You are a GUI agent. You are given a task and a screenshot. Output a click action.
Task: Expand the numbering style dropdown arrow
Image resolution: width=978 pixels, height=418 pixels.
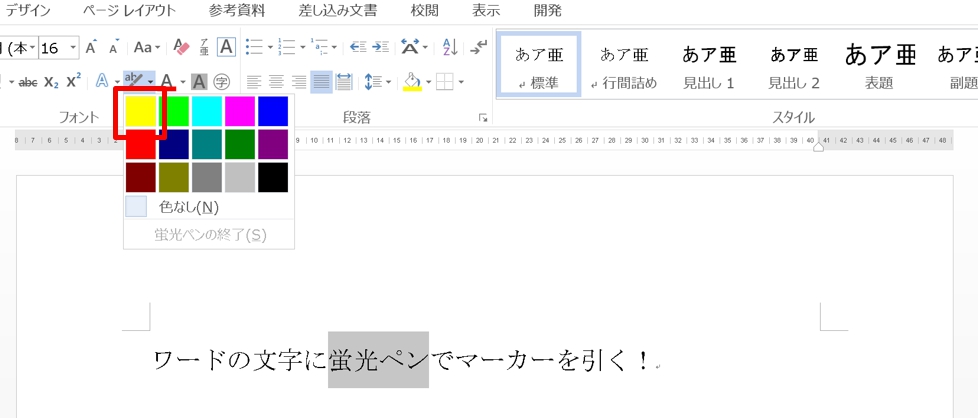[x=303, y=47]
